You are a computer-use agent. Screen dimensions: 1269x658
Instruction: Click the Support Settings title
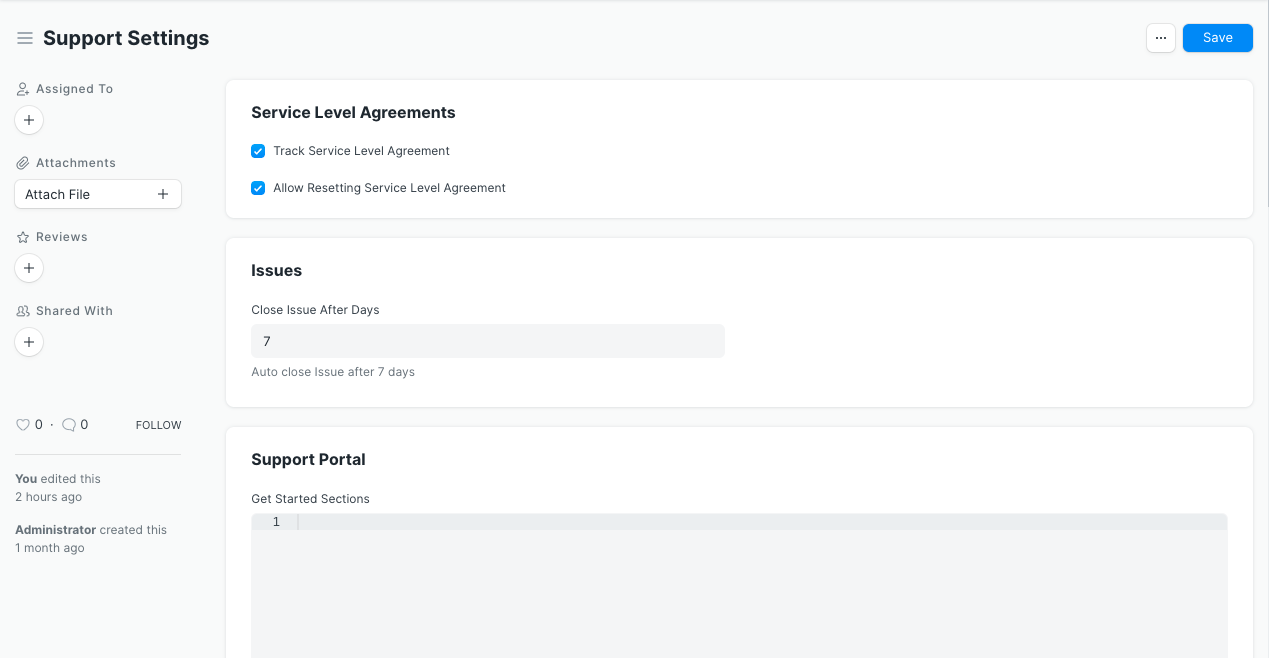click(x=125, y=38)
